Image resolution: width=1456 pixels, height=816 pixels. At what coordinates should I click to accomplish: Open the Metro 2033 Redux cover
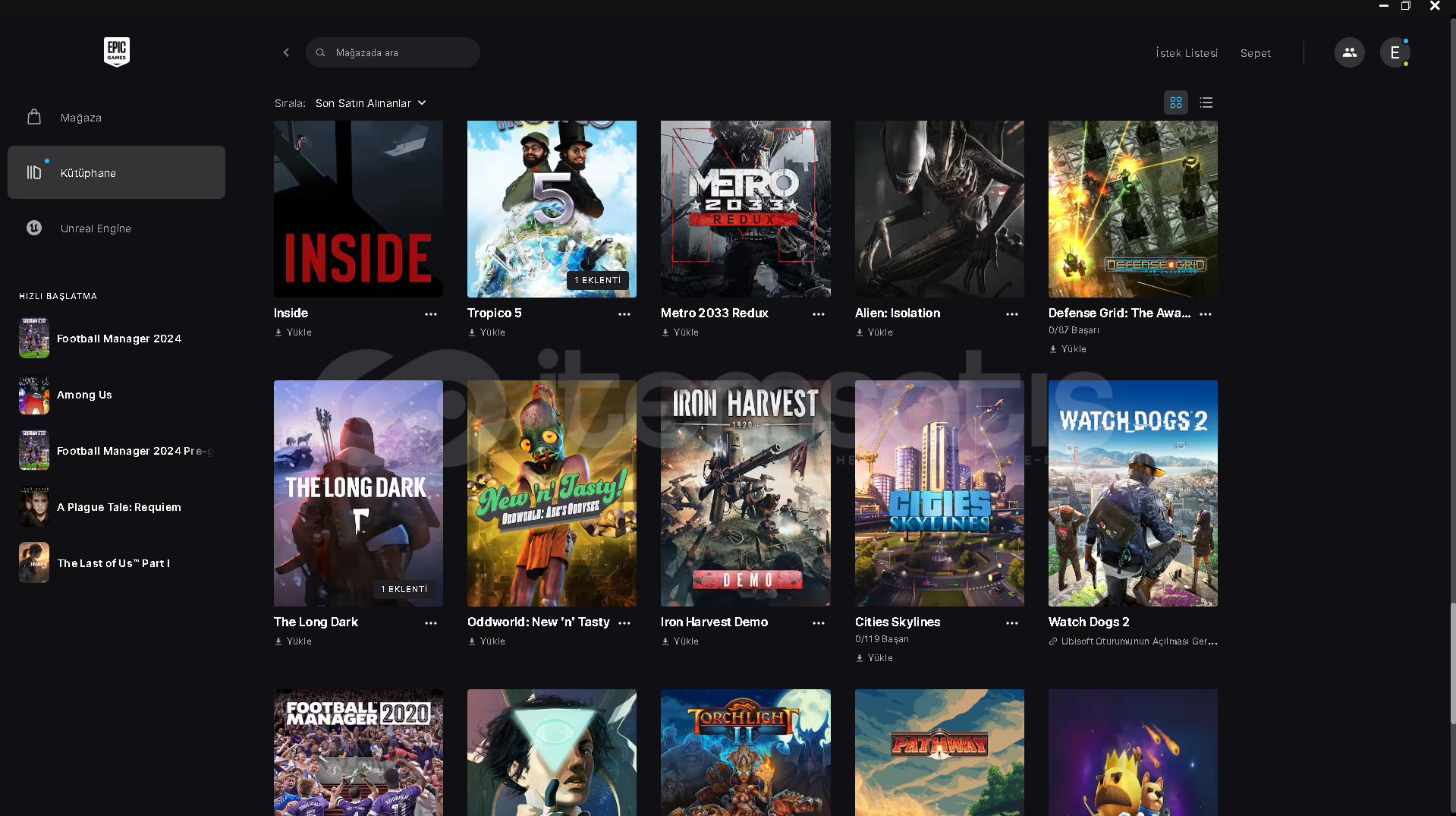tap(745, 209)
